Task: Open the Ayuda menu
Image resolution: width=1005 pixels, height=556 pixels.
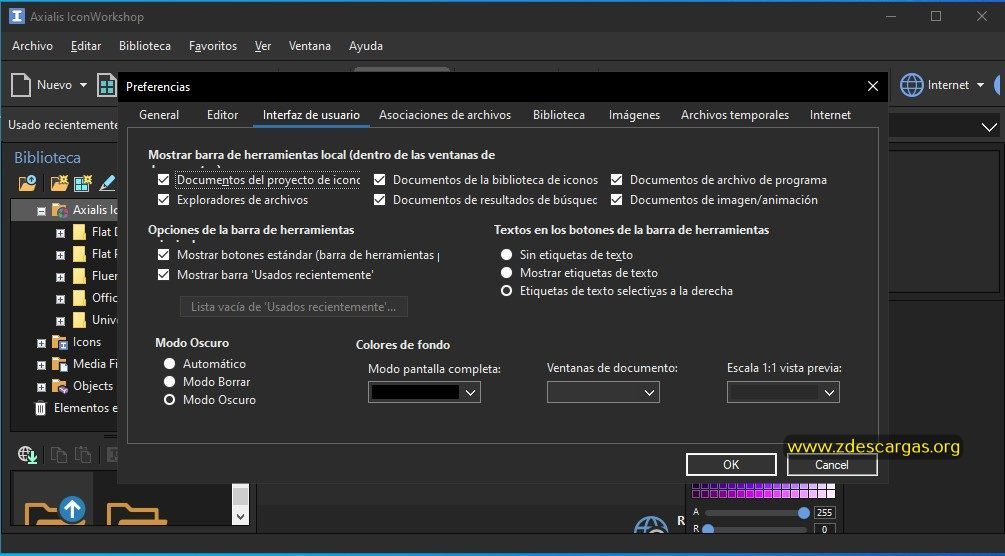Action: (365, 46)
